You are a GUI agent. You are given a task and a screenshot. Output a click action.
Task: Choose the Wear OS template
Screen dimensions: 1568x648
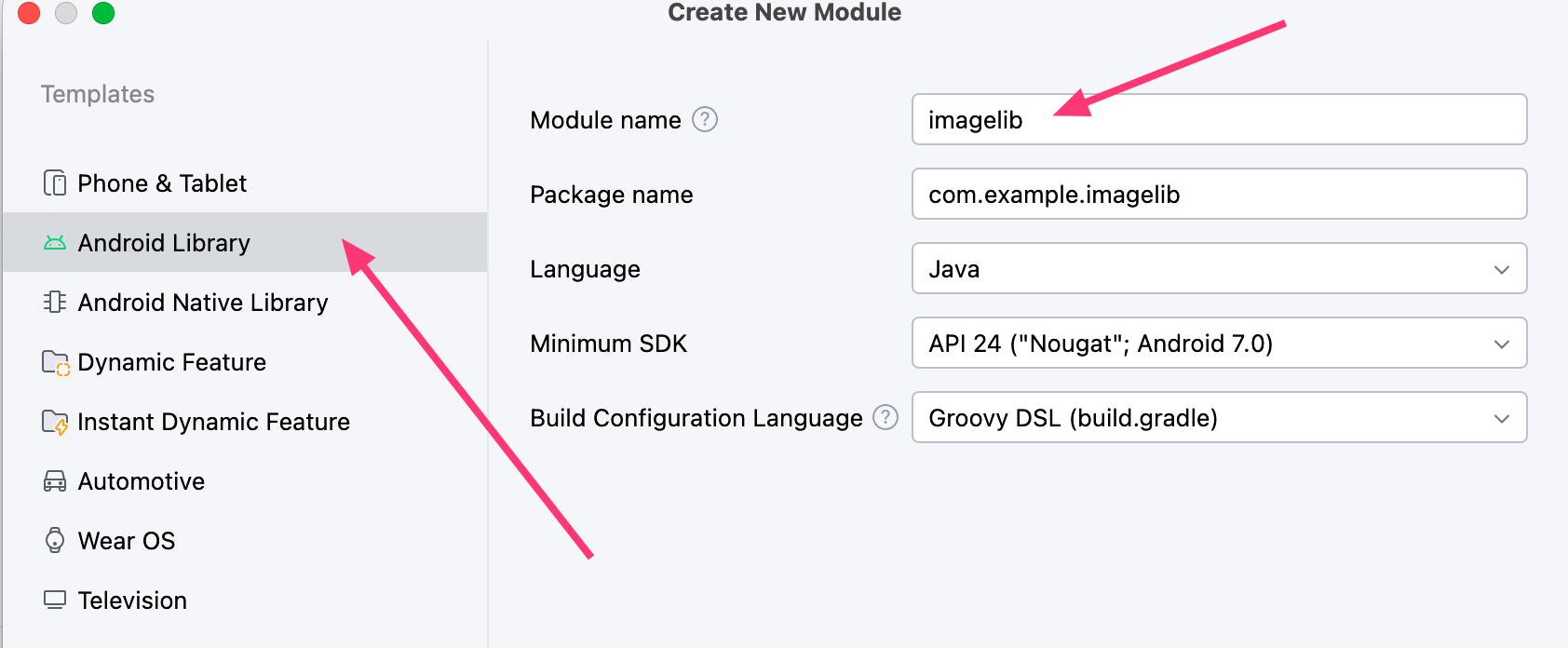tap(127, 541)
